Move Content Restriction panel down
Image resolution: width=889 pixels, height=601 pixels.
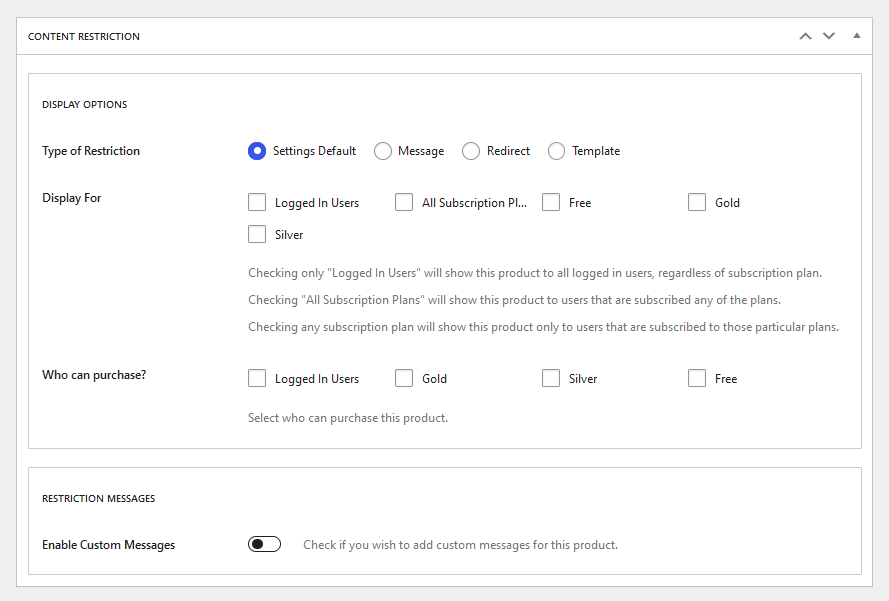coord(829,36)
